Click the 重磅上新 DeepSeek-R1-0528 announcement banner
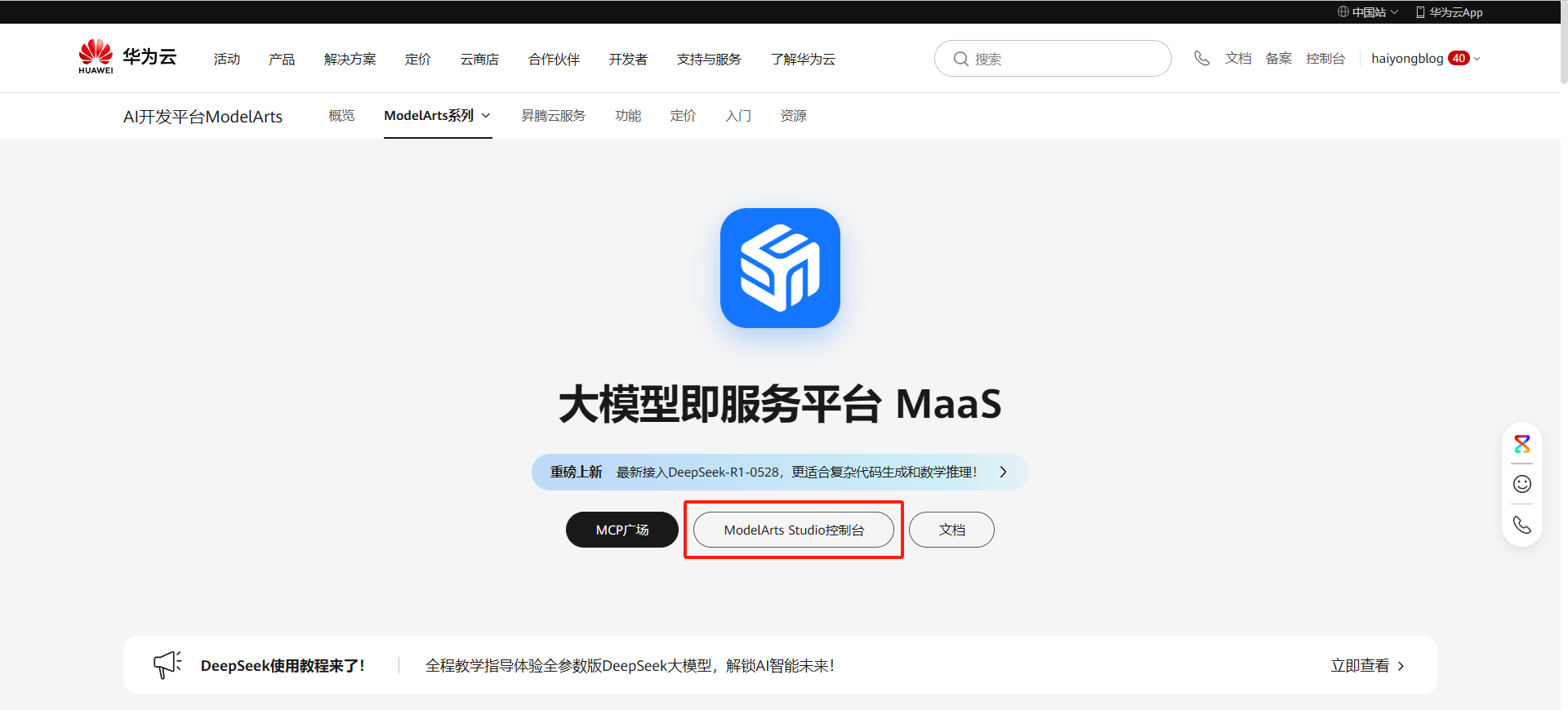The width and height of the screenshot is (1568, 710). point(780,472)
